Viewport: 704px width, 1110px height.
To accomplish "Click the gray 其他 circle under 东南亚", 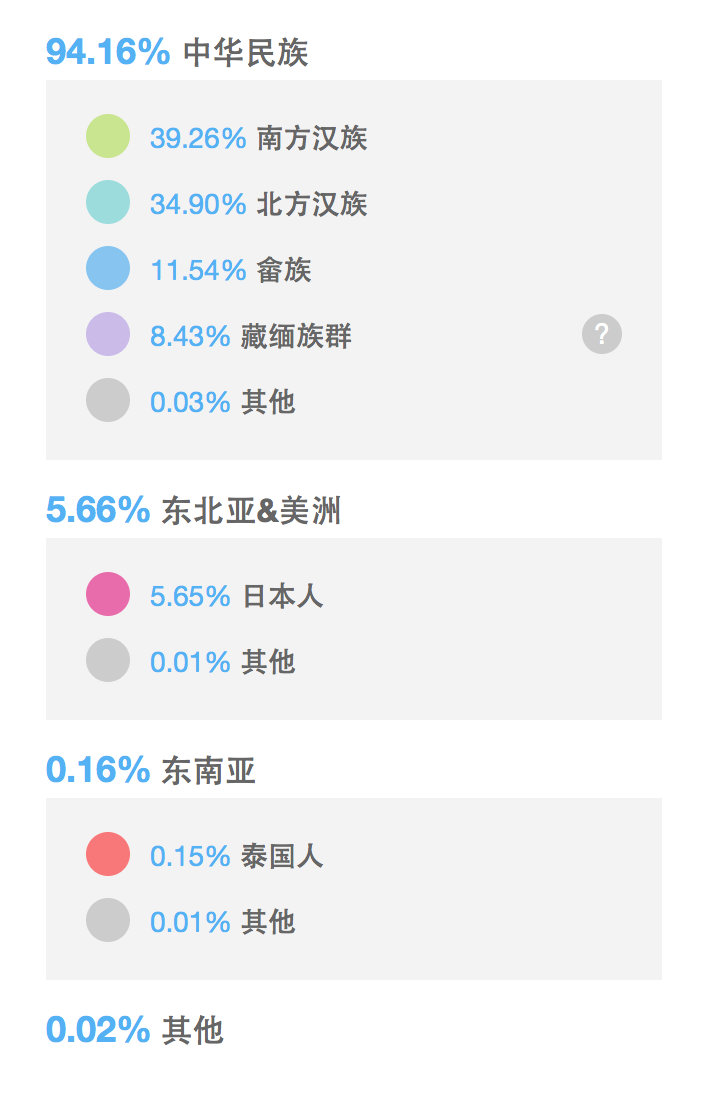I will pos(108,920).
